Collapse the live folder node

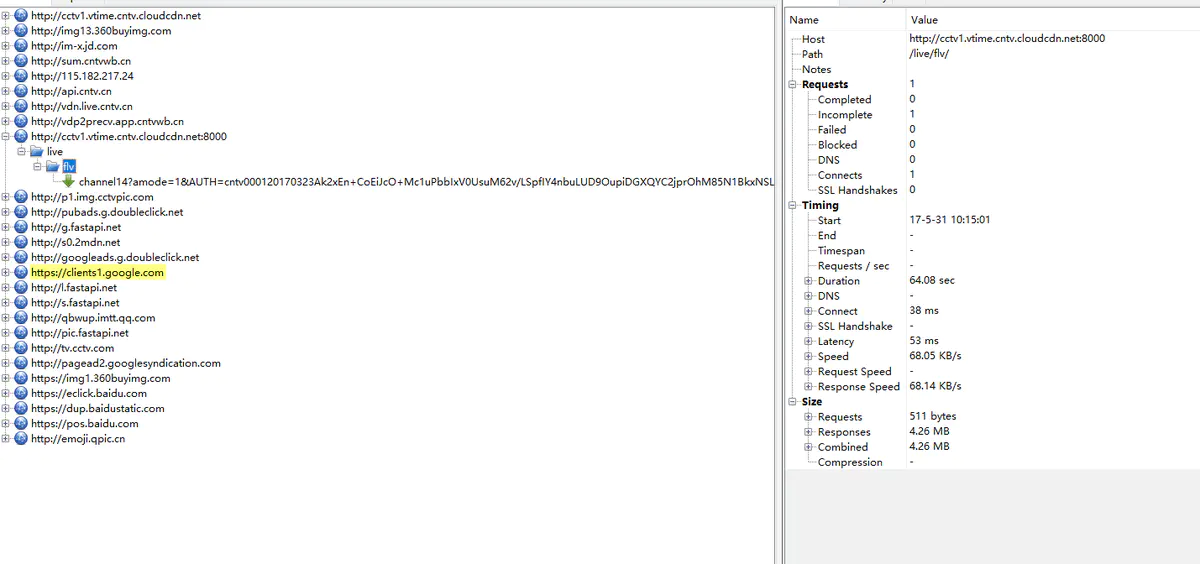[23, 151]
